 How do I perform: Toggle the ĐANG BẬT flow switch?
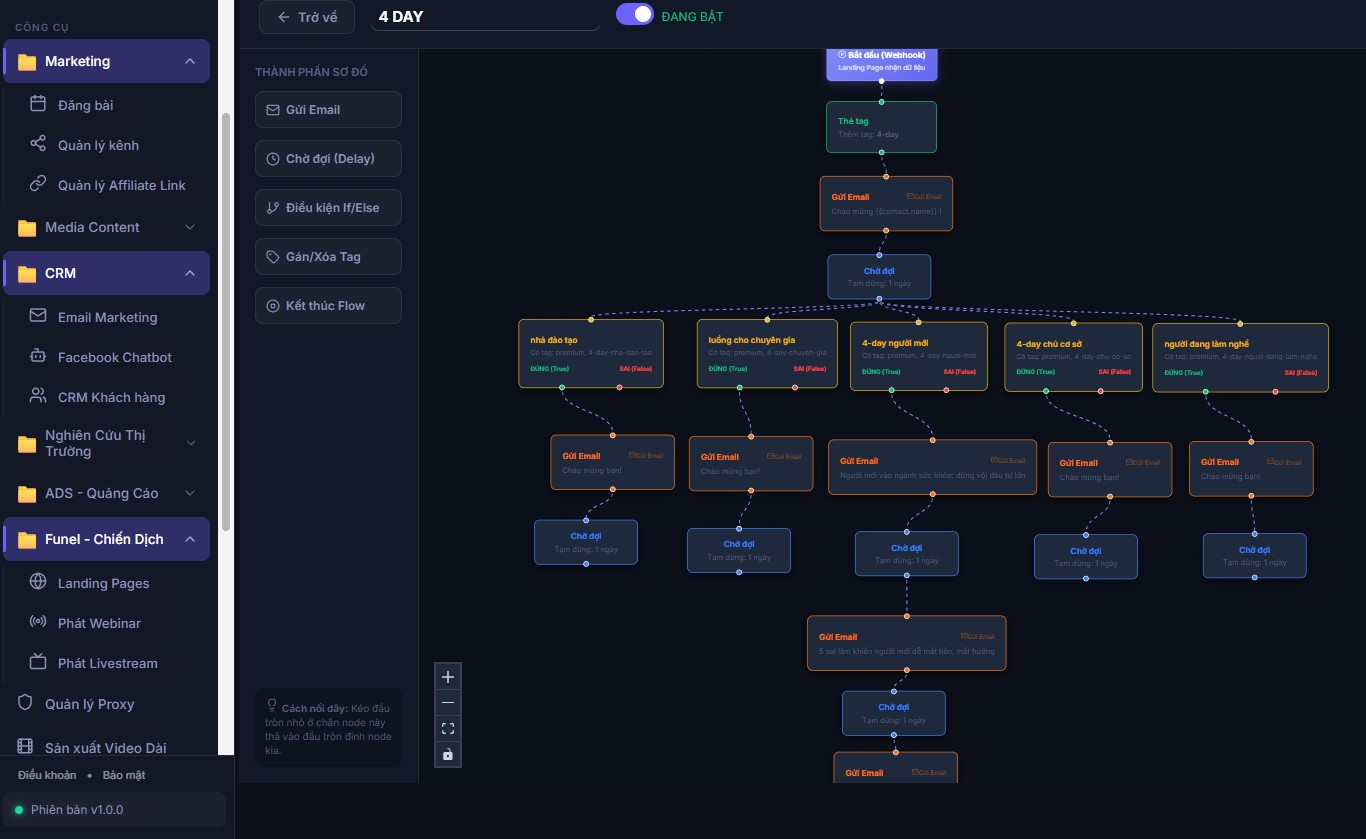pos(635,14)
